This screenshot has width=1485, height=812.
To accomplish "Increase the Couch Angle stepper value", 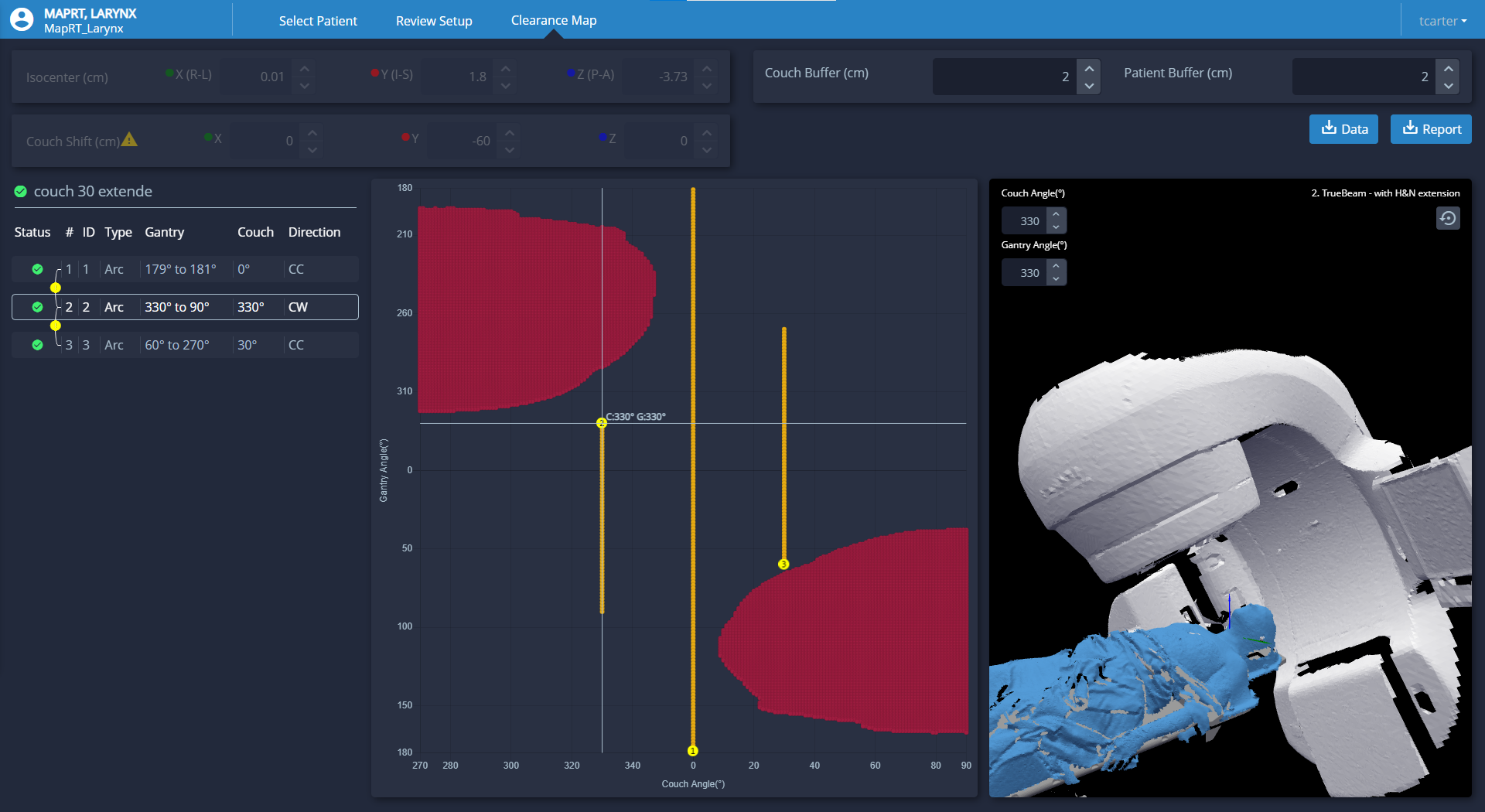I will point(1057,214).
